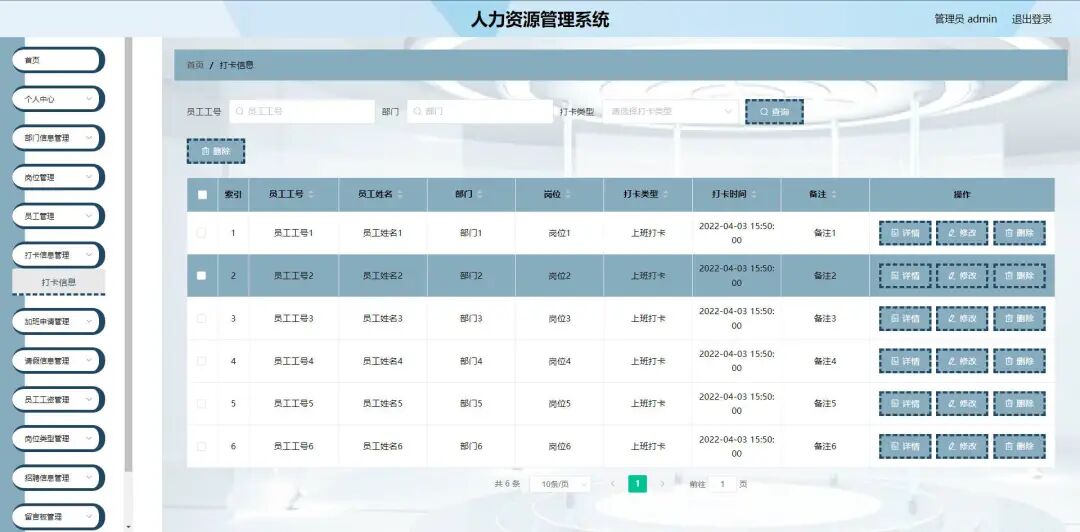Expand the 岗位管理 sidebar menu
Screen dimensions: 1080x532
(58, 177)
